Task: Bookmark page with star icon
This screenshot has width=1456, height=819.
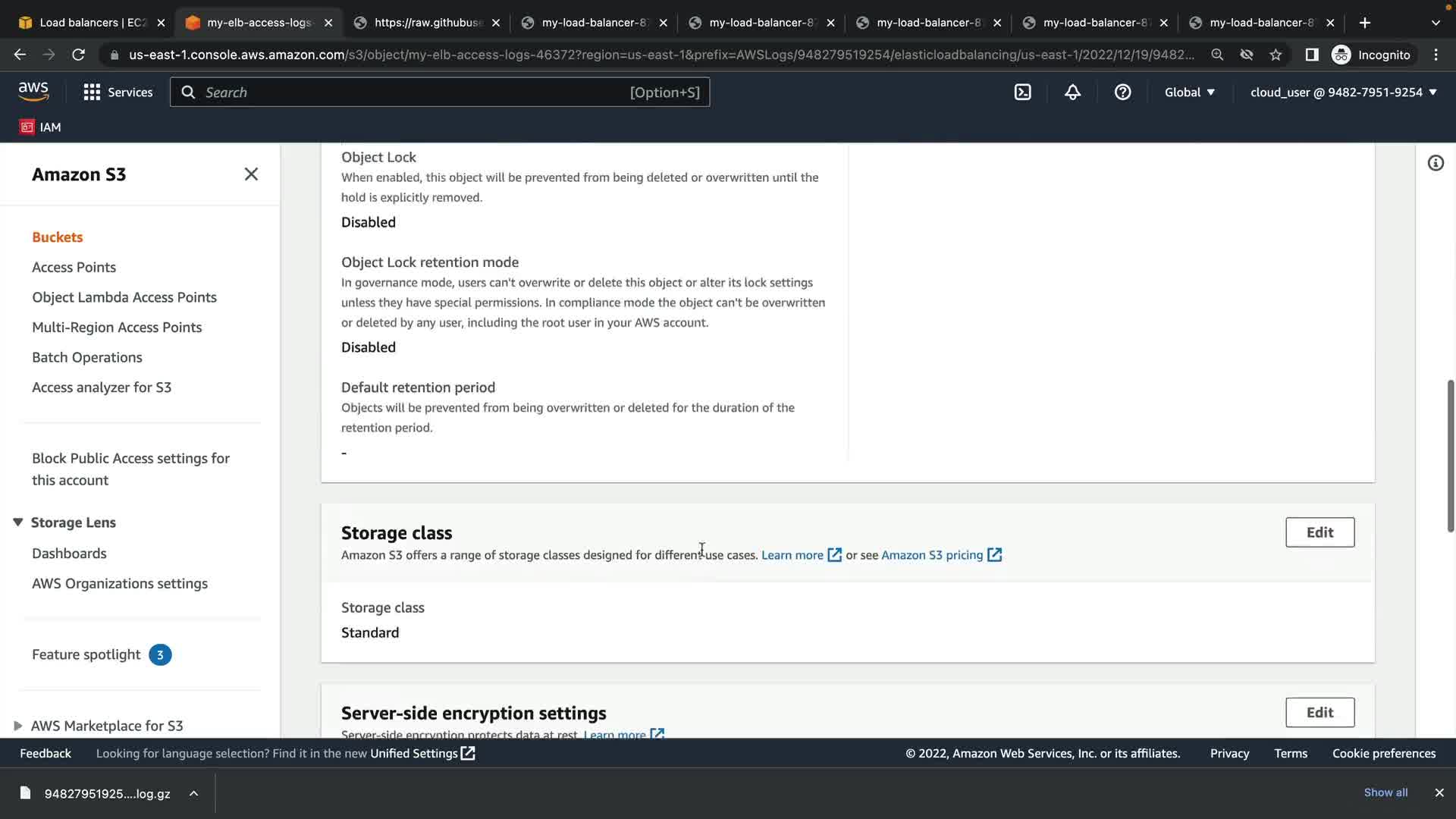Action: coord(1276,55)
